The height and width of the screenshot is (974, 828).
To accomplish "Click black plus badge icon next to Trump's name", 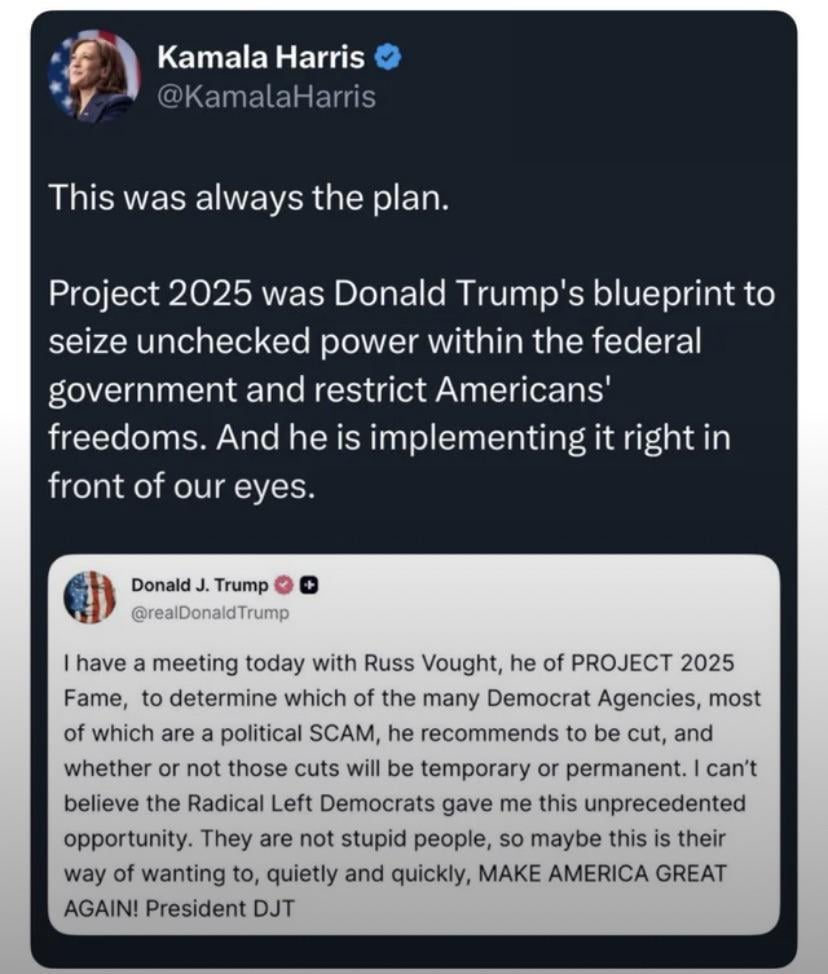I will [x=309, y=585].
